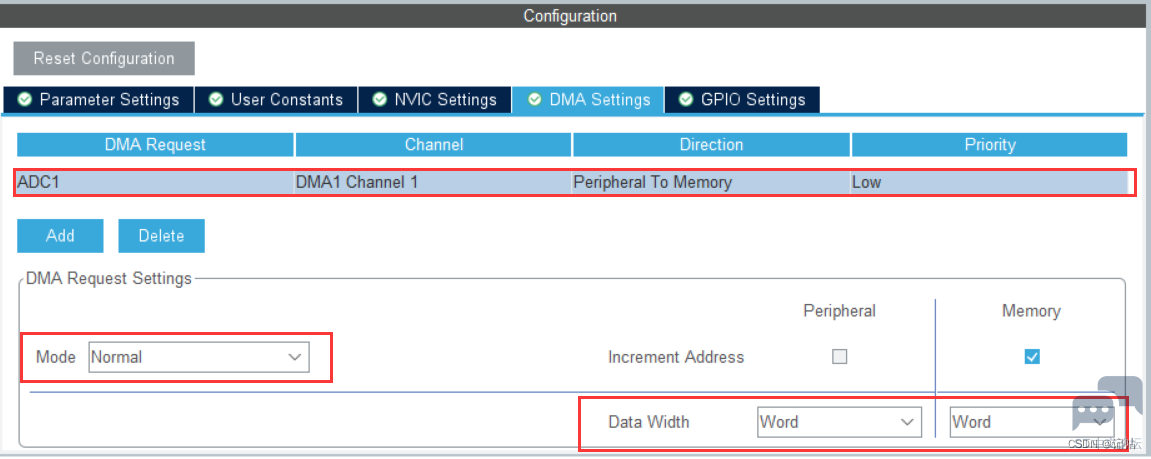The image size is (1151, 459).
Task: Open the User Constants tab
Action: (x=276, y=100)
